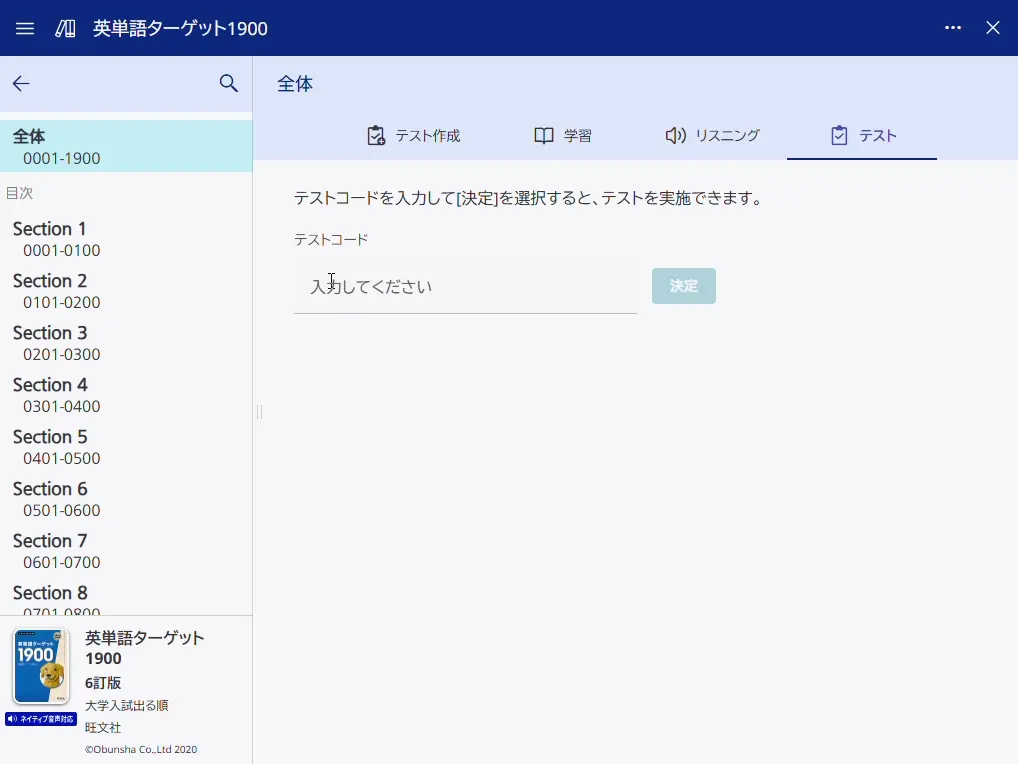Select the checklist icon on the テスト tab
The width and height of the screenshot is (1018, 764).
click(x=838, y=134)
